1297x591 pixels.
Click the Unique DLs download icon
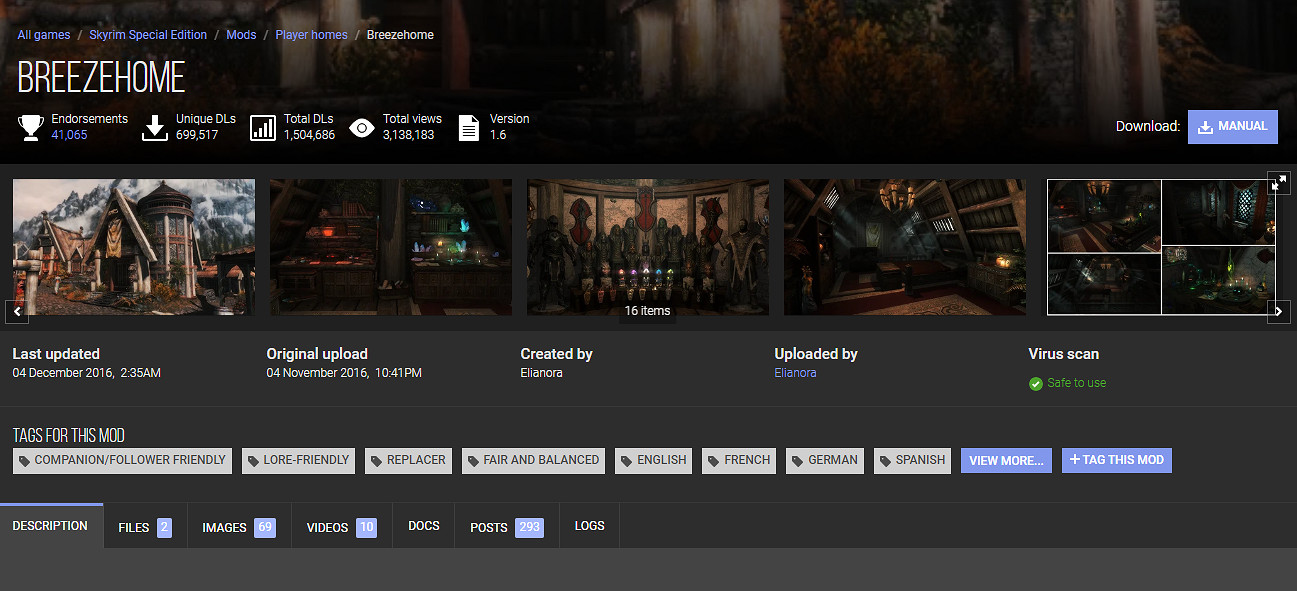tap(155, 127)
